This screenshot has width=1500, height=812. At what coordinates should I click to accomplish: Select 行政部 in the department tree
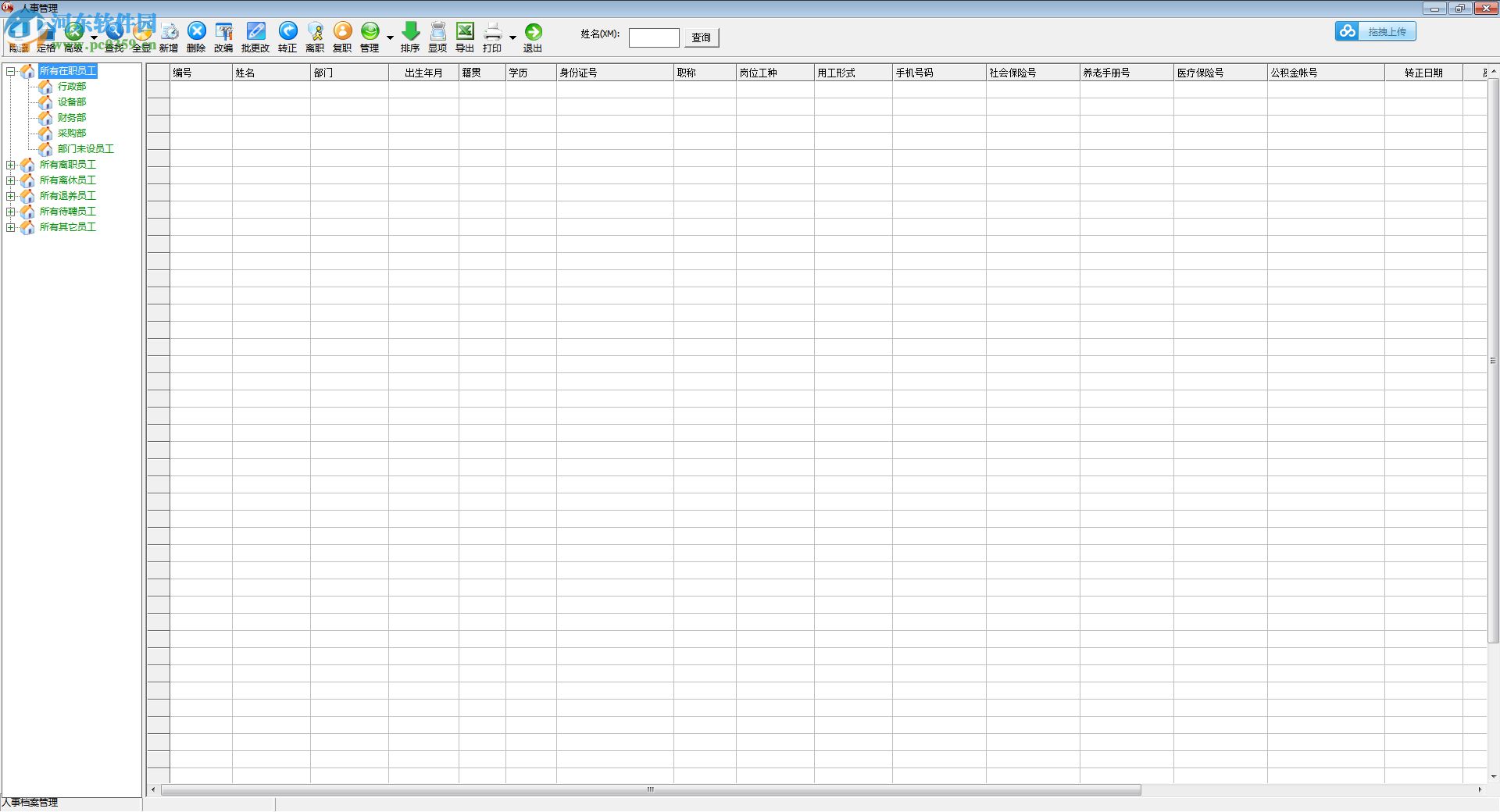pos(72,87)
